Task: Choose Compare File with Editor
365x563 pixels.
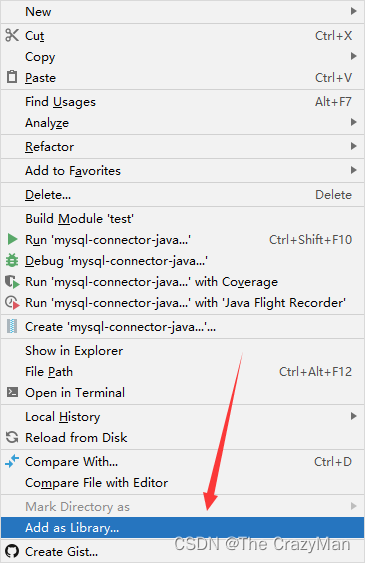Action: 182,483
